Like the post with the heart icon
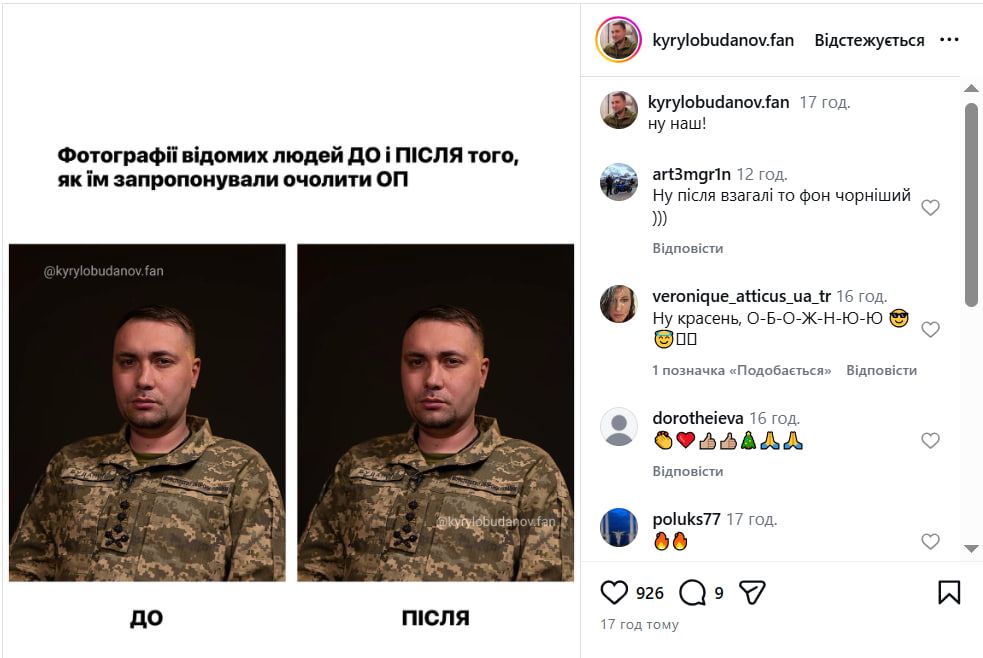 tap(614, 593)
